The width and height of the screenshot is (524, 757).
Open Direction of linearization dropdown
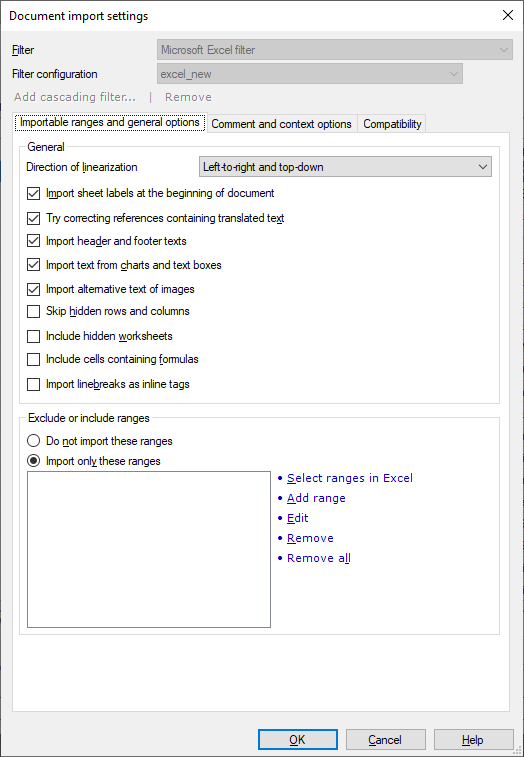click(x=345, y=167)
